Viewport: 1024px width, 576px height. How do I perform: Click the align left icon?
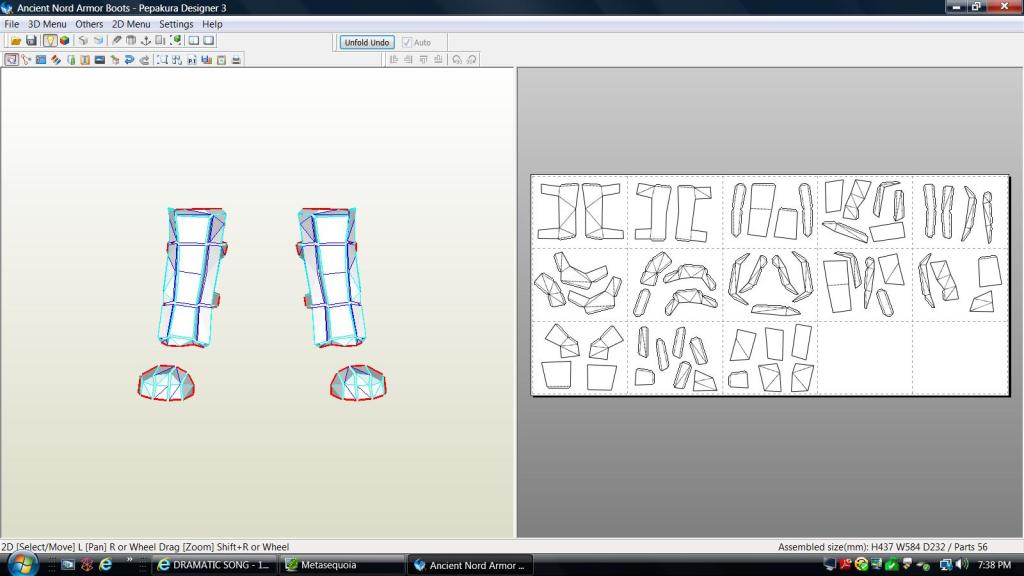pyautogui.click(x=394, y=59)
